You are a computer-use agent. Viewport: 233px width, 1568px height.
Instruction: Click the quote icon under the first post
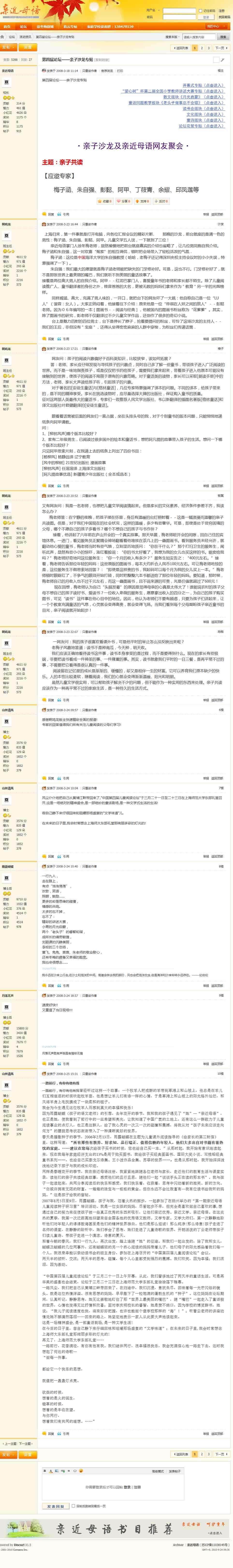[59, 214]
